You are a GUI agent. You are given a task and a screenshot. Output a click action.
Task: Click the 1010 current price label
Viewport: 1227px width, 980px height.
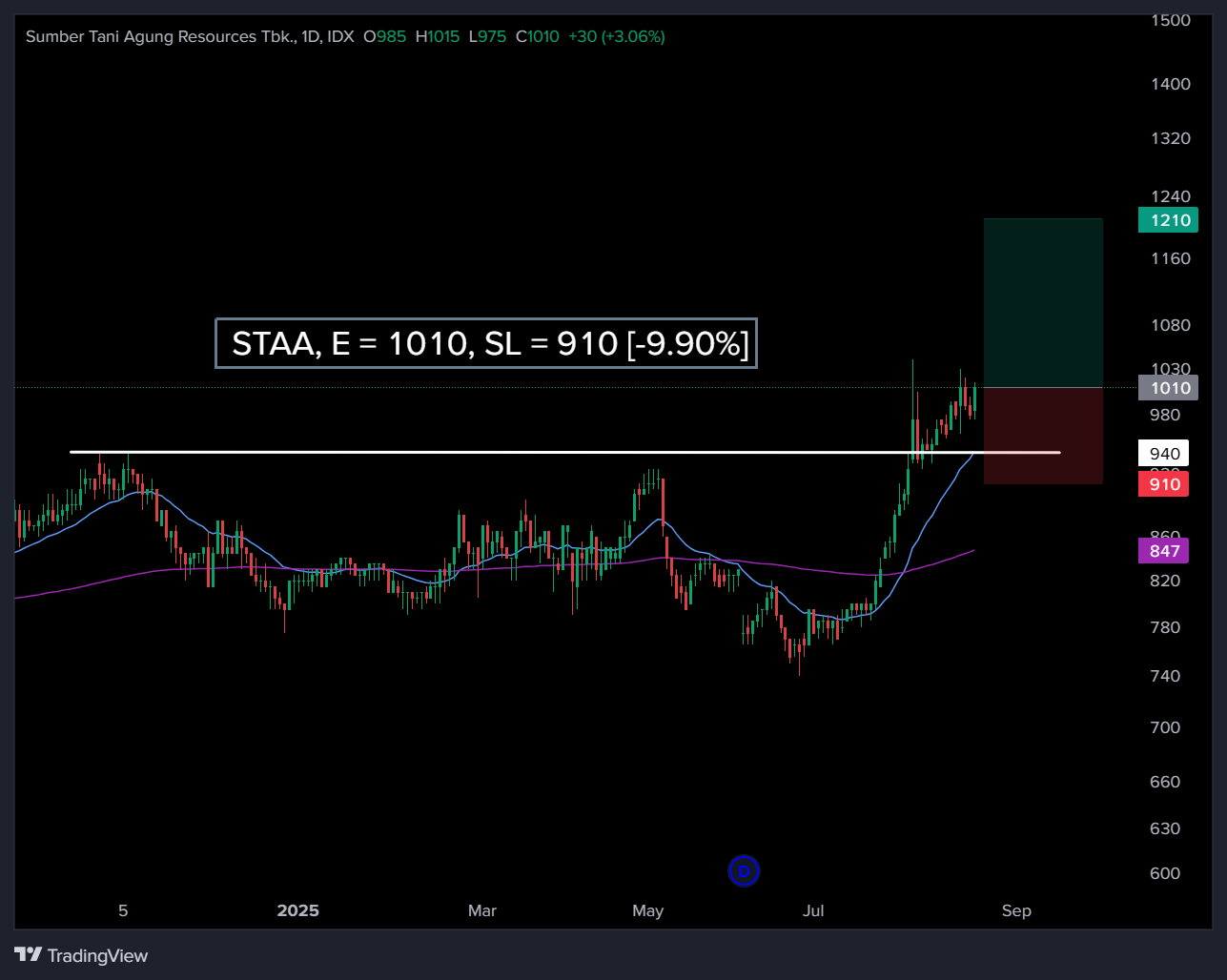(1168, 387)
